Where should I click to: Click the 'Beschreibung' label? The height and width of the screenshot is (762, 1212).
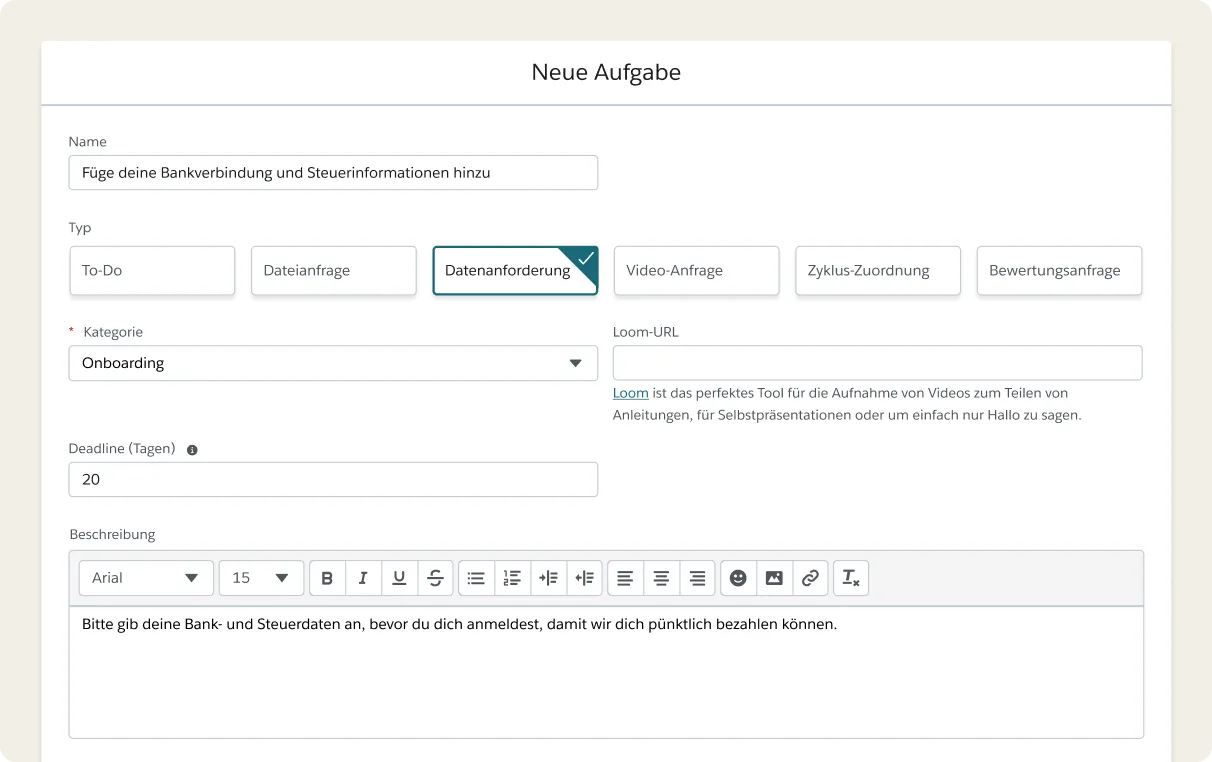pos(112,534)
